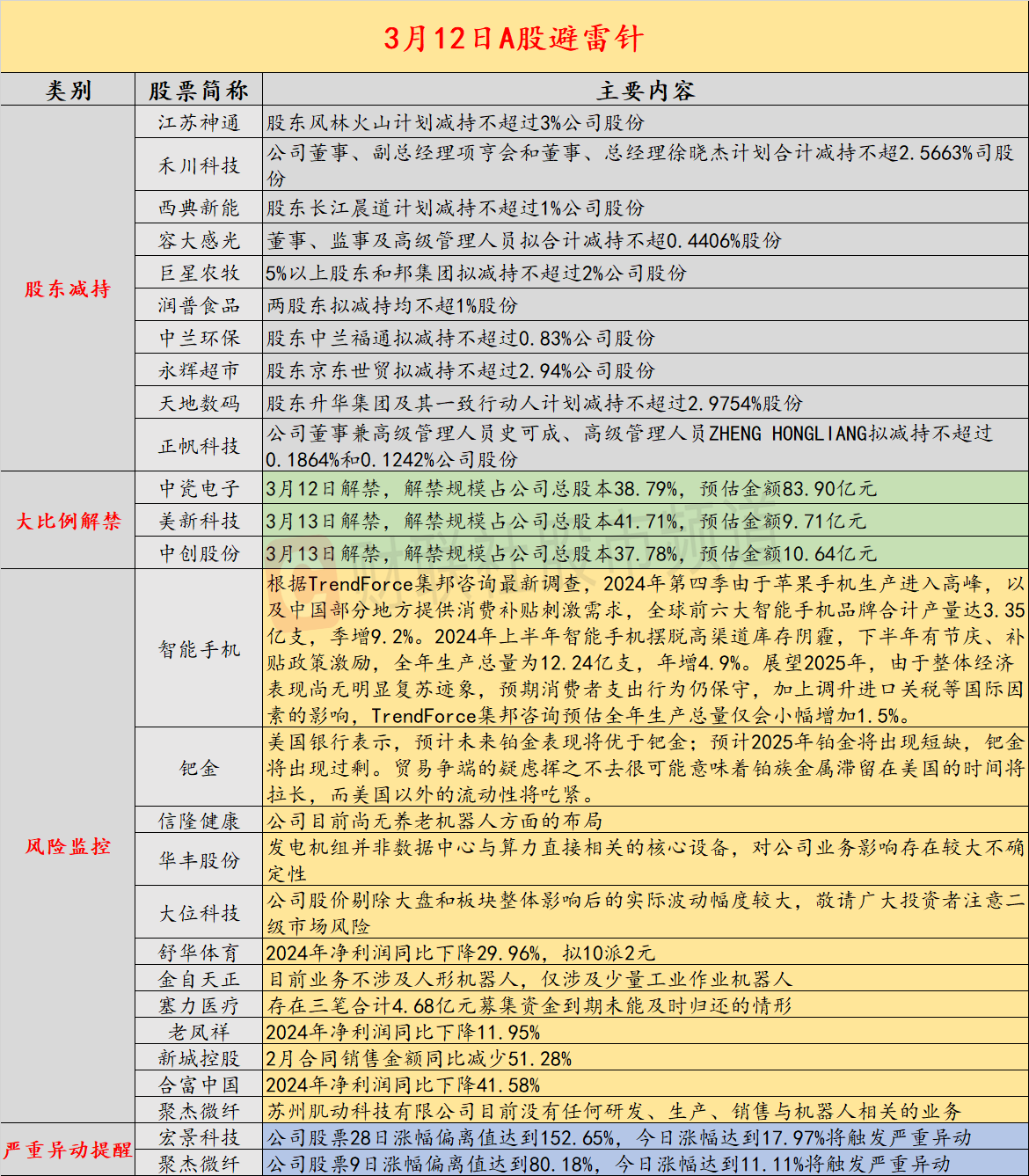Select stock name cell '塞力医疗'
Screen dimensions: 1029x1176
pos(199,1005)
